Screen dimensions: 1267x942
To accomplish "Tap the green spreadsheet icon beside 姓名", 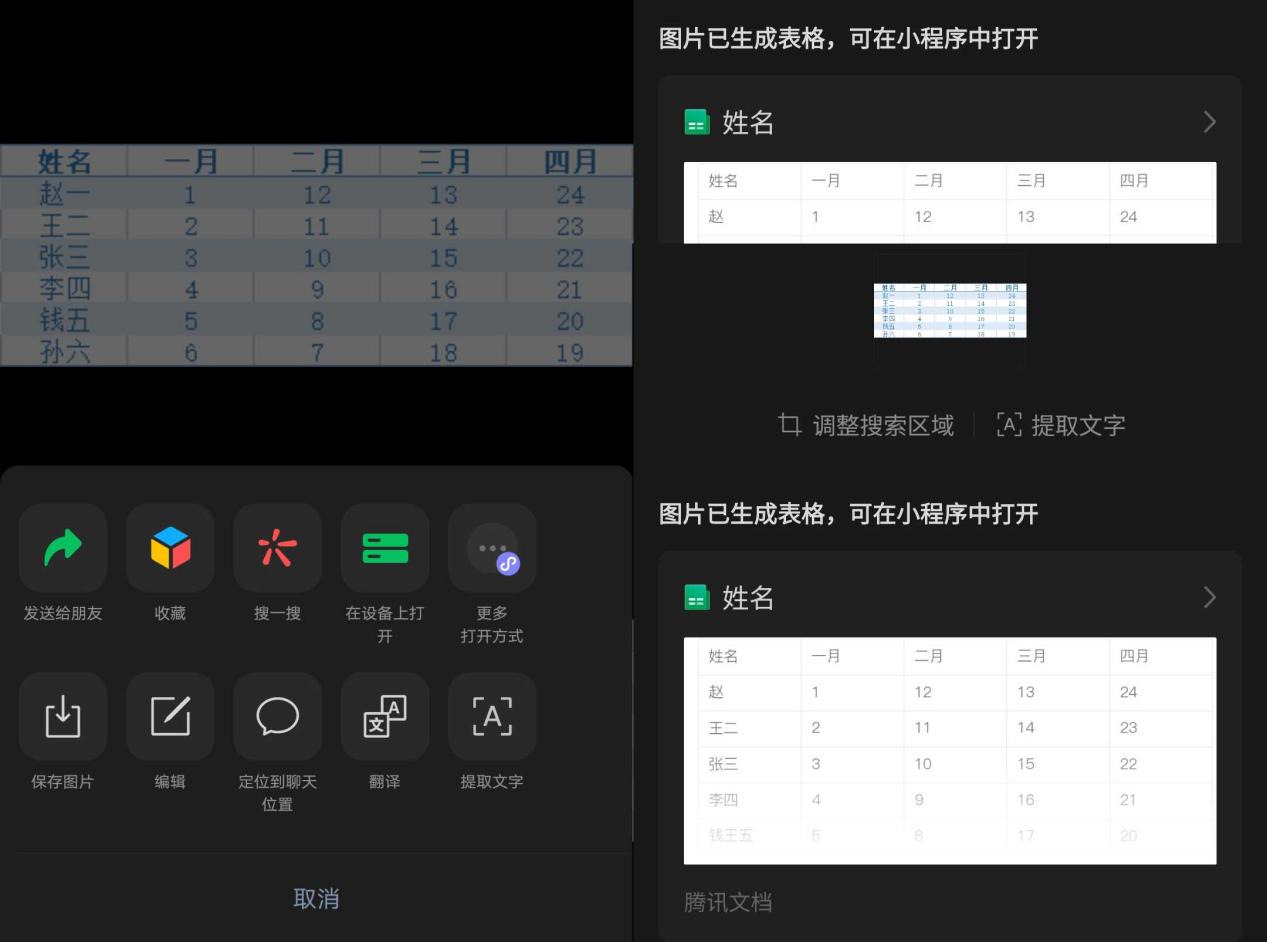I will [x=695, y=121].
